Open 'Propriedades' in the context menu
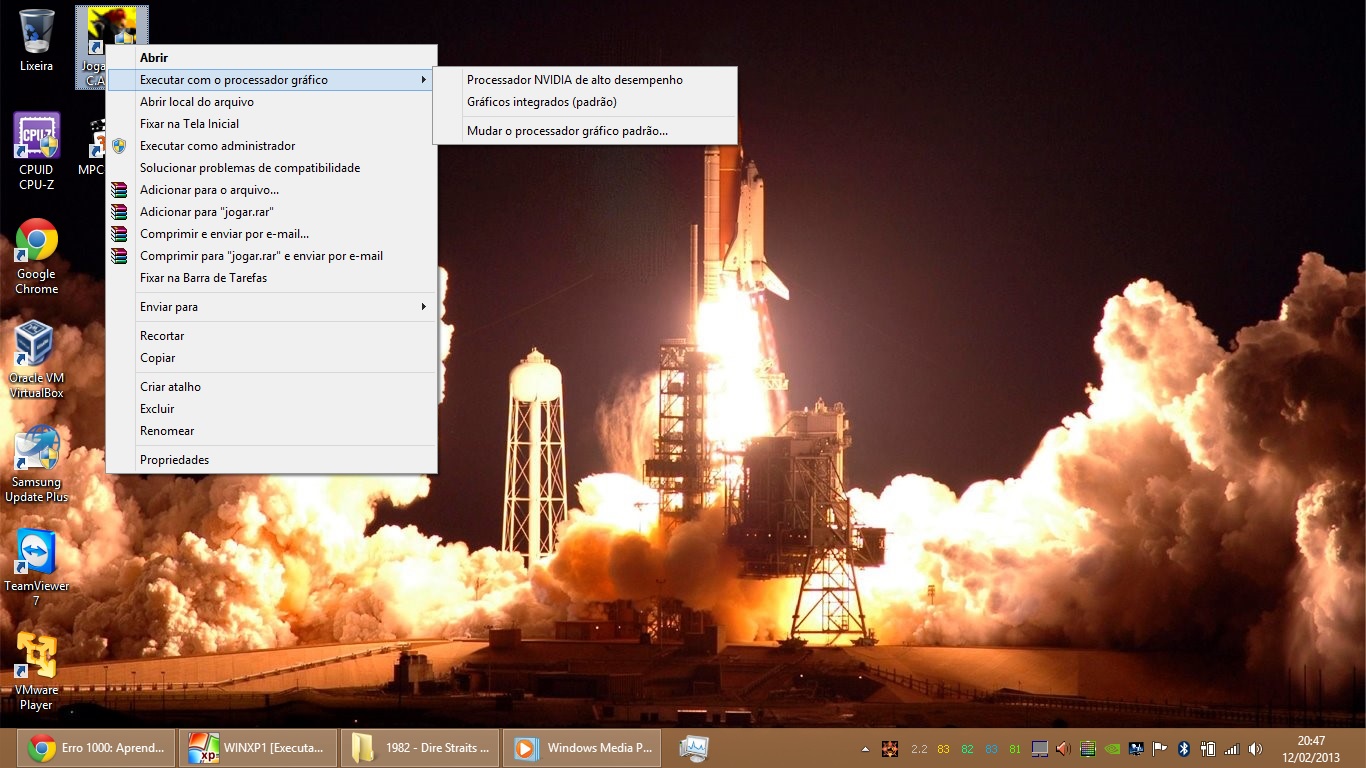This screenshot has width=1366, height=768. (x=174, y=460)
